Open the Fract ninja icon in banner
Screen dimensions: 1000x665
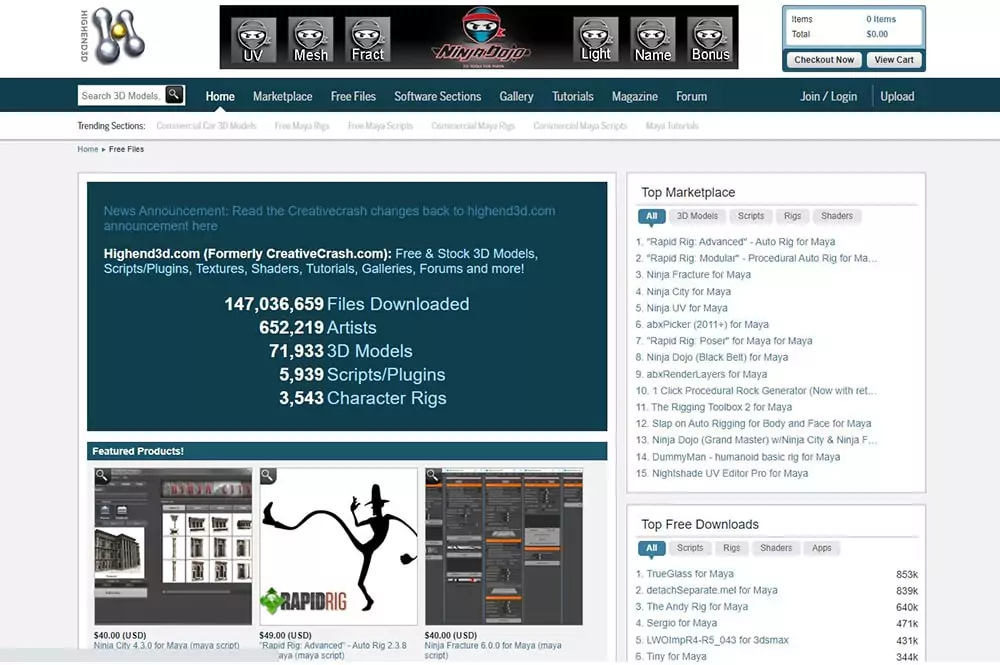pyautogui.click(x=368, y=40)
